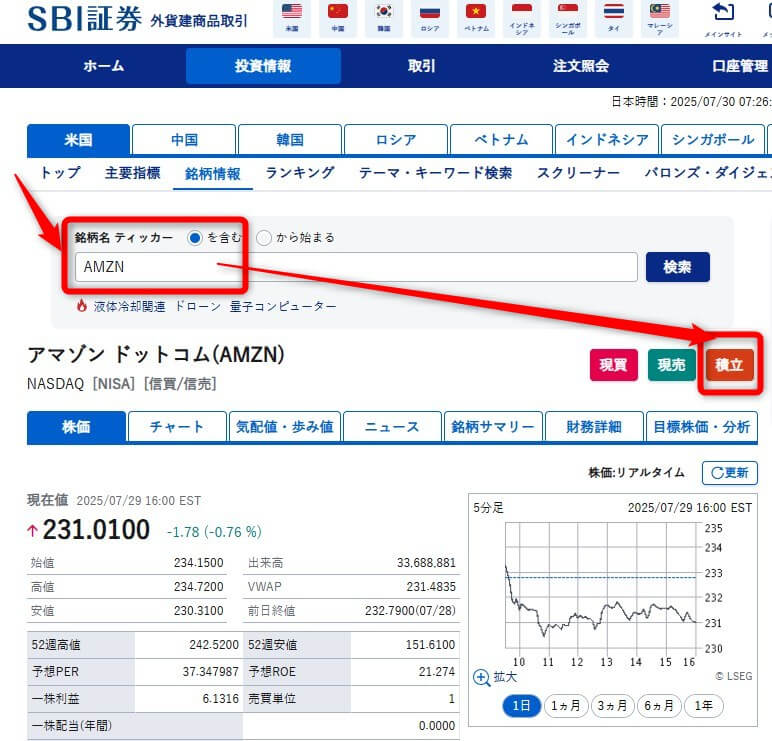The height and width of the screenshot is (741, 772).
Task: Switch to the ニュース tab
Action: (392, 427)
